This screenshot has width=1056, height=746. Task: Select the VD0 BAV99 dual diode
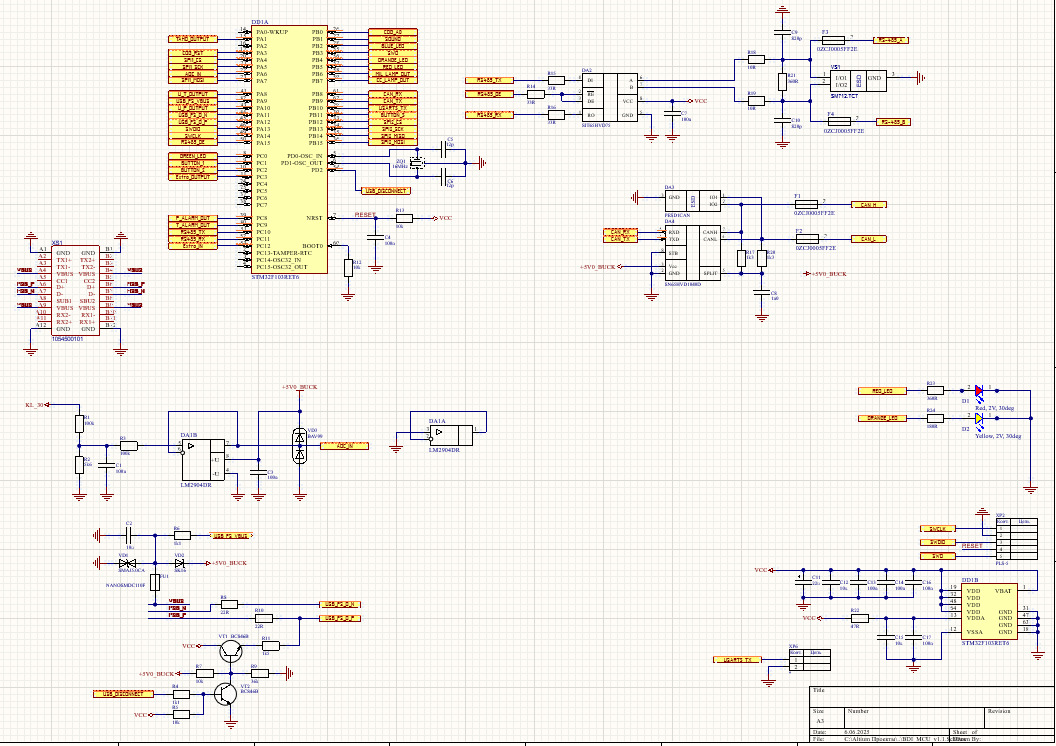point(300,445)
